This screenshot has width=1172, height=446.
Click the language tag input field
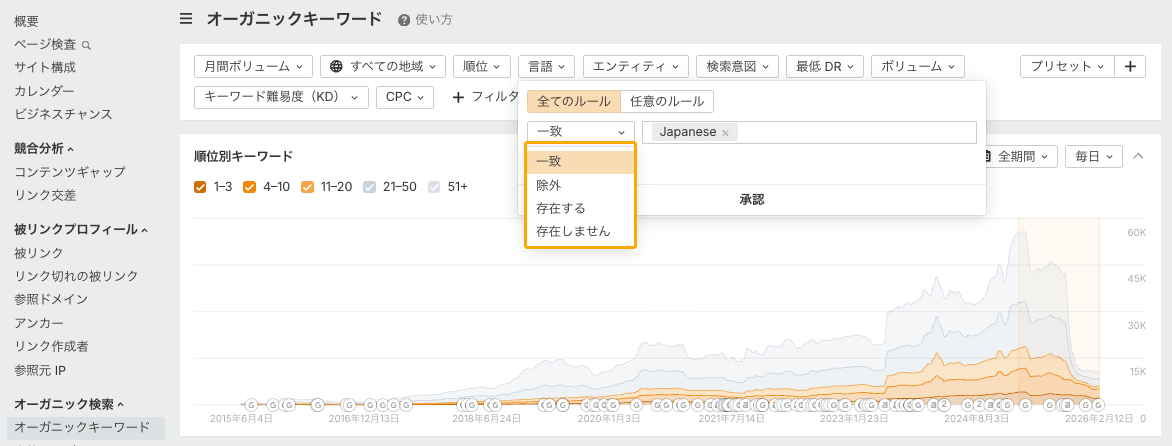coord(855,132)
